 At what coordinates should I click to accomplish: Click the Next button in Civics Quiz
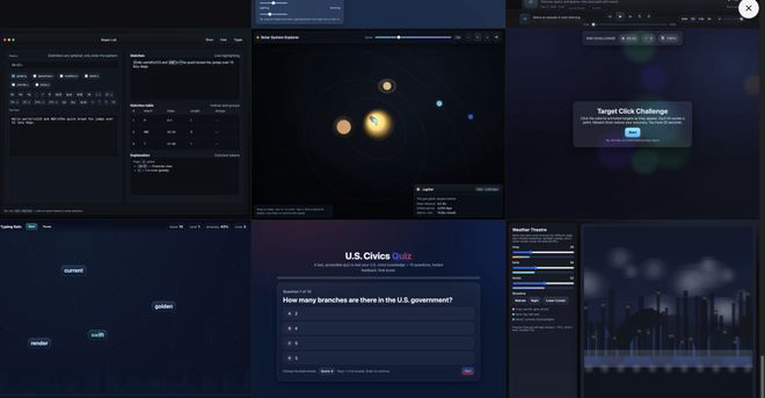click(x=467, y=371)
